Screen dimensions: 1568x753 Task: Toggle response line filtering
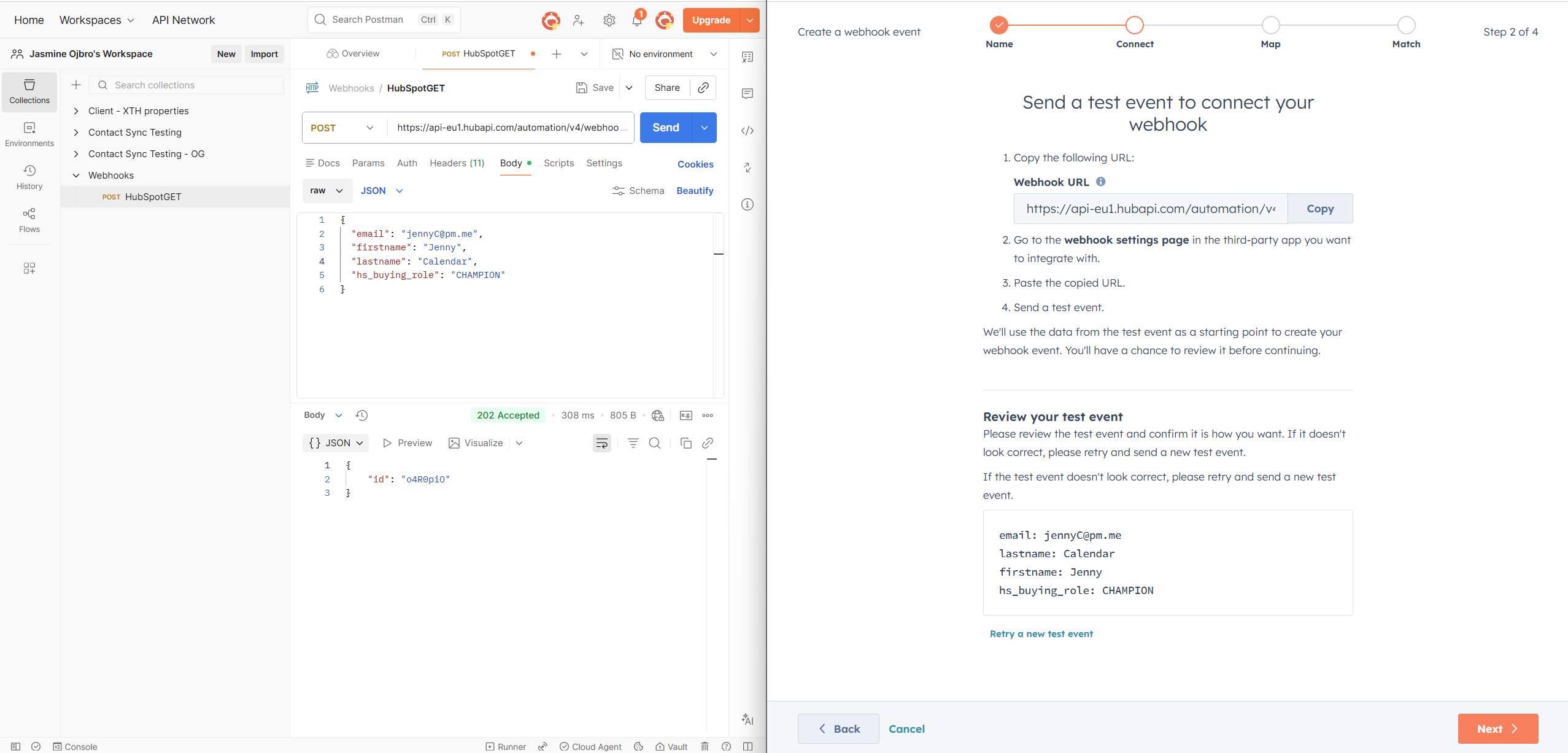click(632, 443)
